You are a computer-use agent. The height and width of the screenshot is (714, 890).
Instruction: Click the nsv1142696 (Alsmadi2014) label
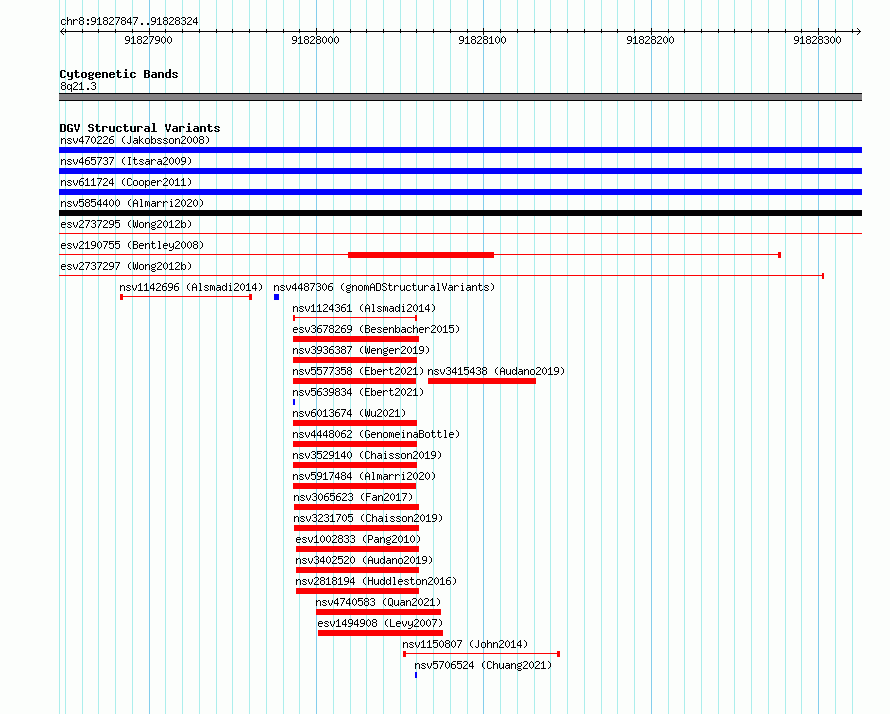(x=191, y=287)
